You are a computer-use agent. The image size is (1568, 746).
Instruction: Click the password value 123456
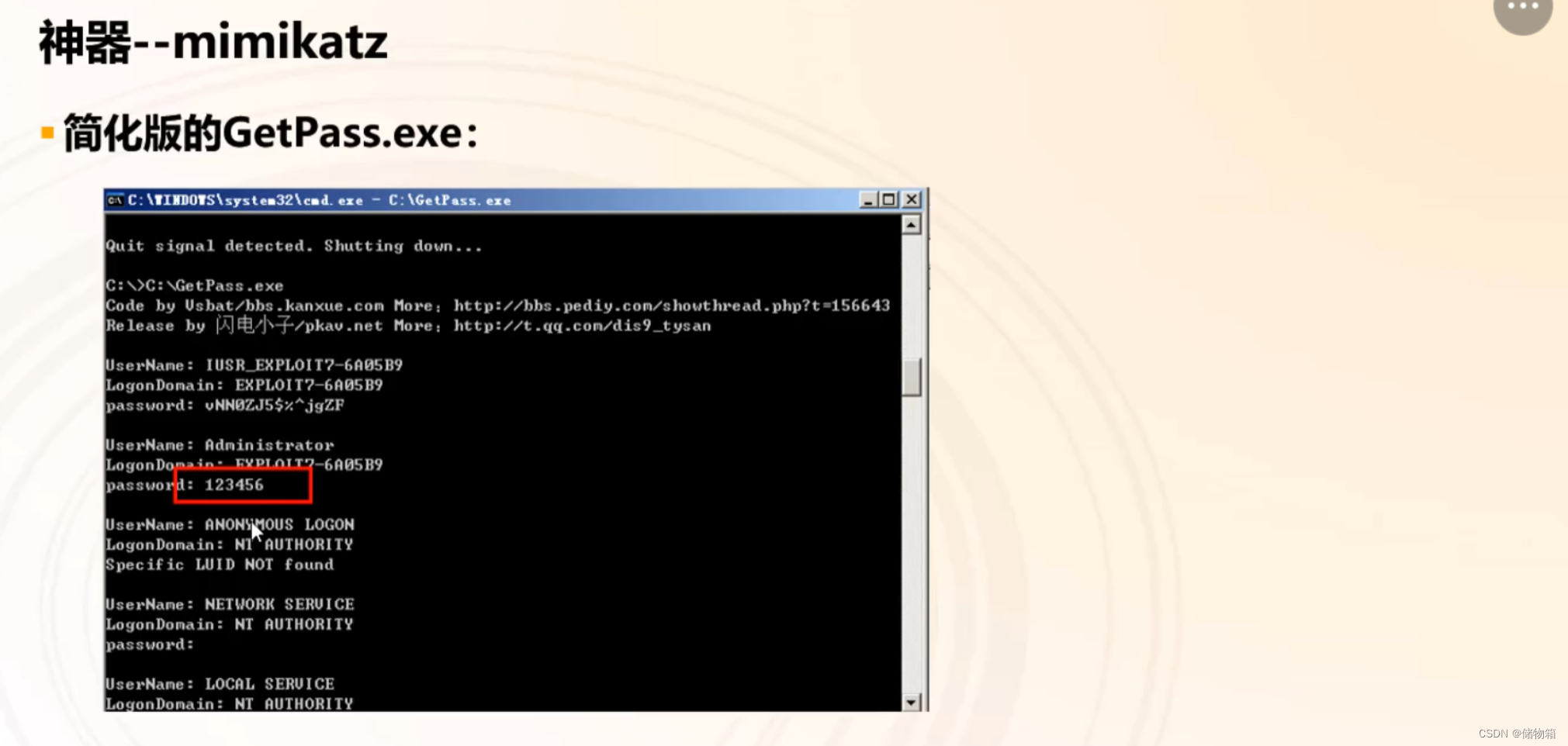click(234, 485)
